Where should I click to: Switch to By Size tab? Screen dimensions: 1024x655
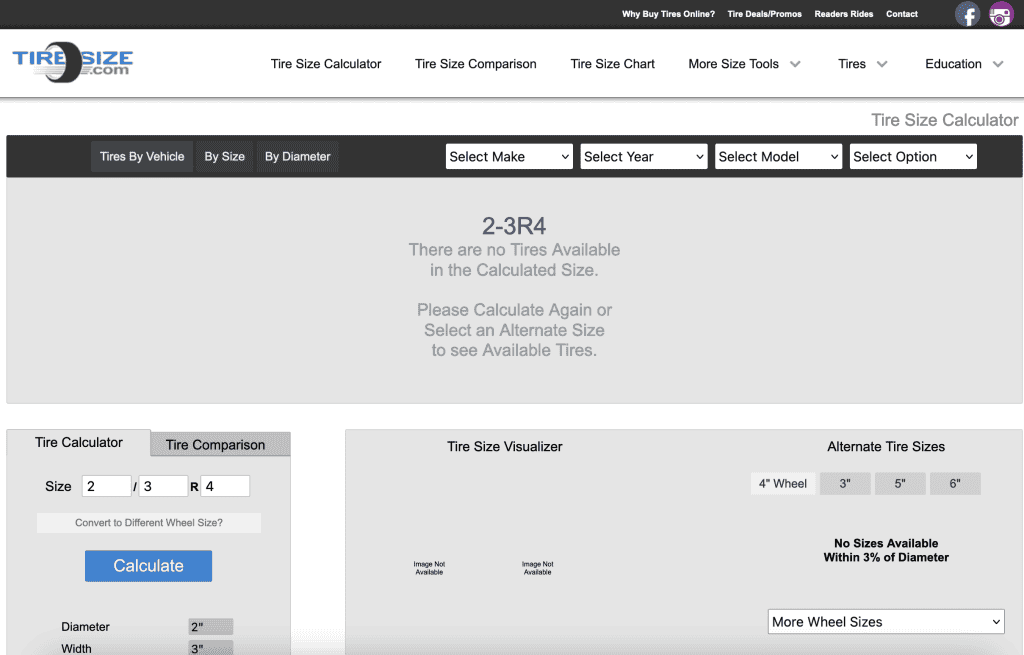pos(224,157)
